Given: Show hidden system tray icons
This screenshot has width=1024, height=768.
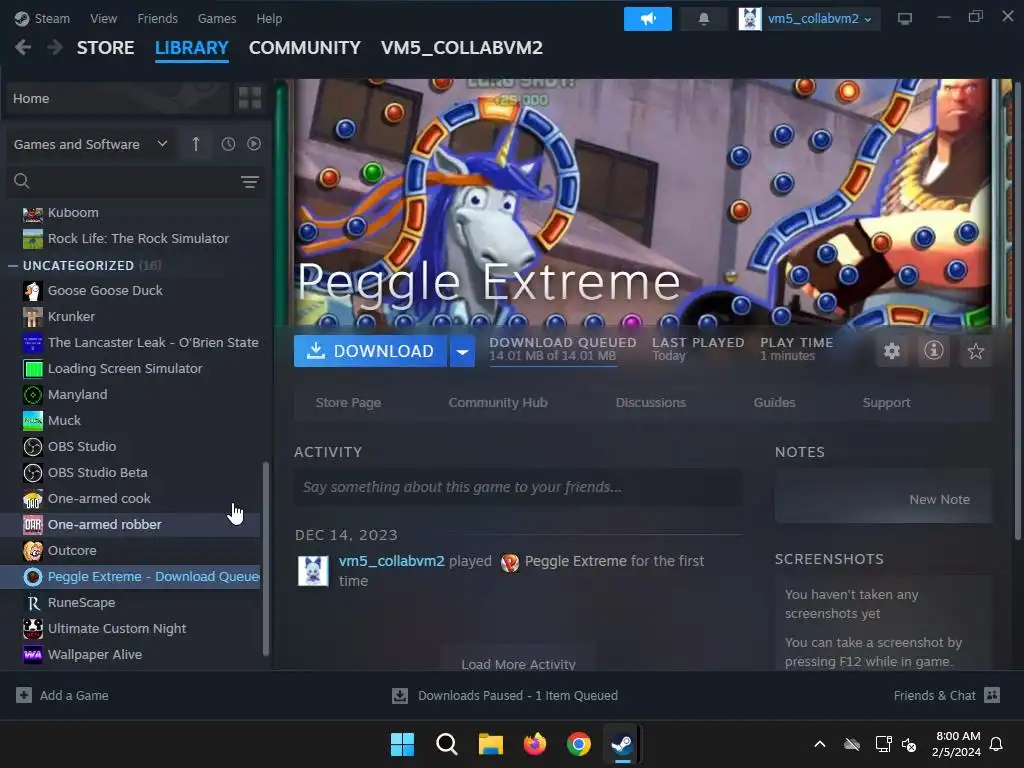Looking at the screenshot, I should click(820, 744).
